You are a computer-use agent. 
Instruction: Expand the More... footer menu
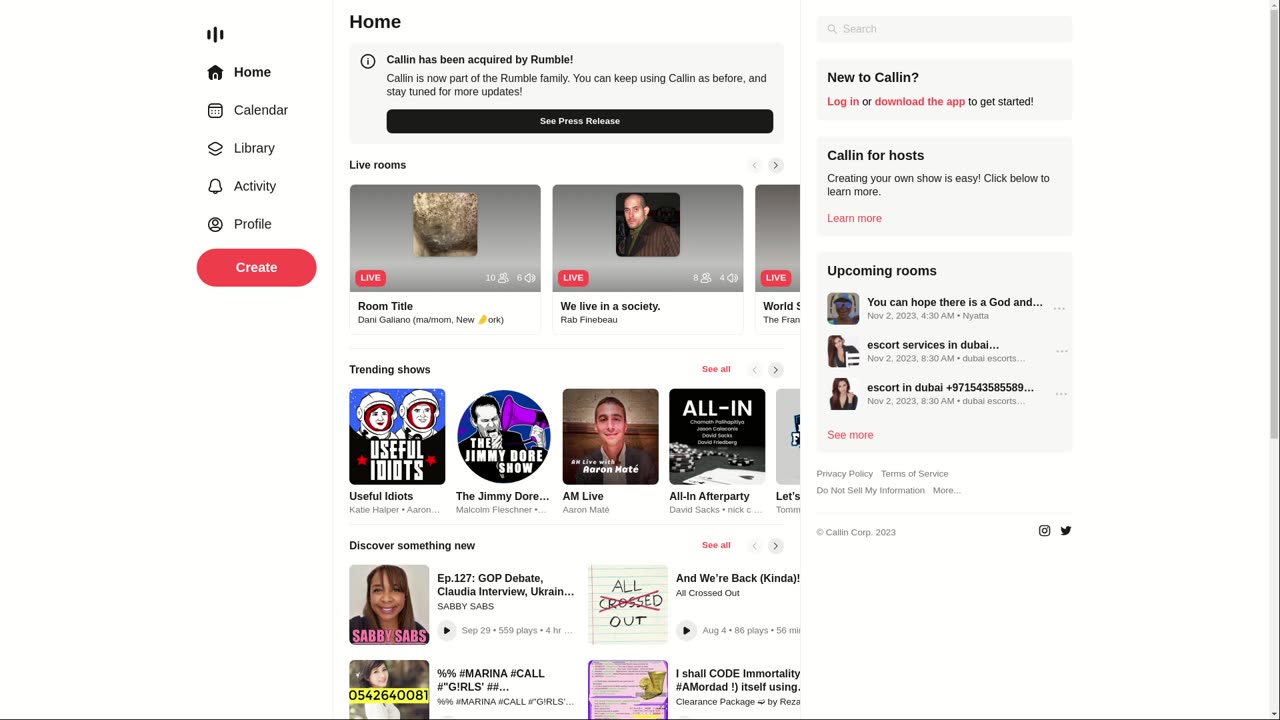[947, 491]
